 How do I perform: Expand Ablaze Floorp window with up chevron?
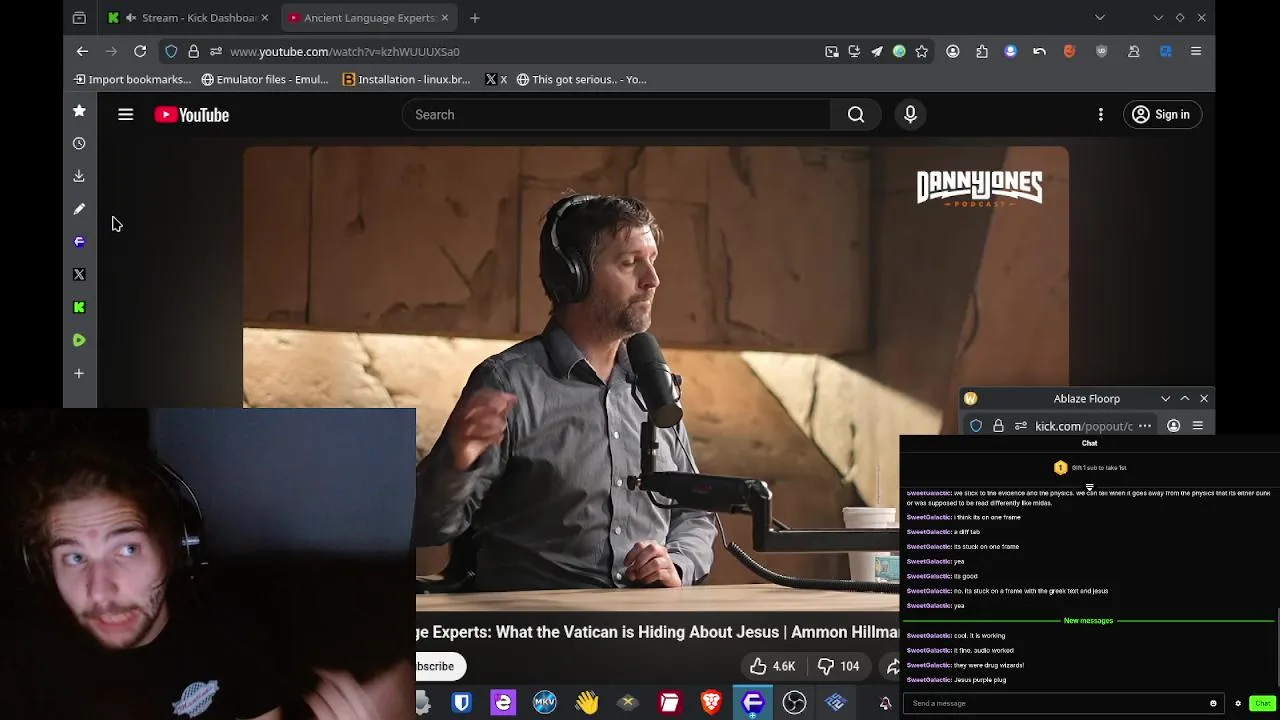[x=1185, y=399]
